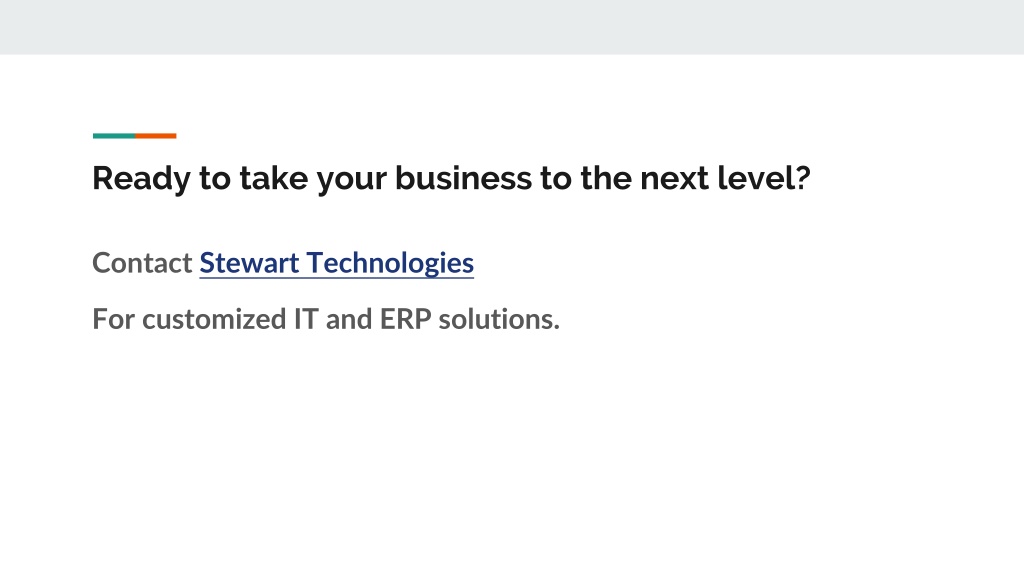
Task: Click the word next in the heading
Action: [x=674, y=178]
